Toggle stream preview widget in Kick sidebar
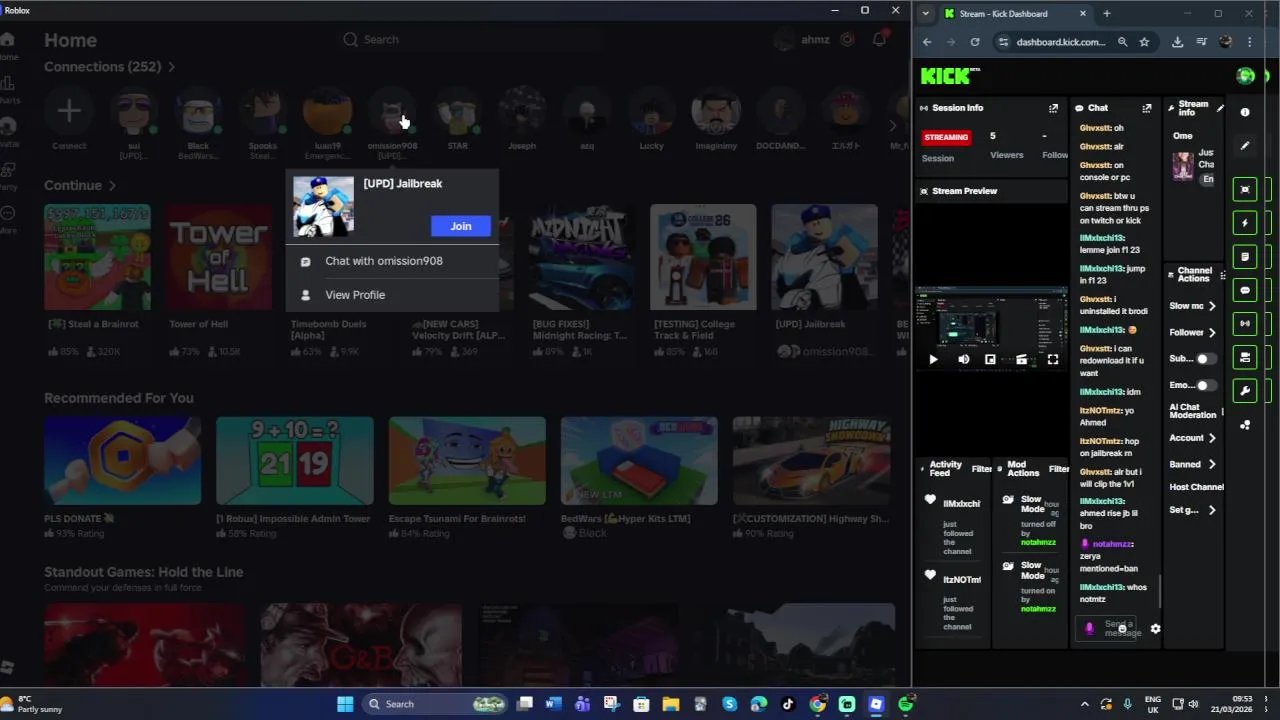This screenshot has width=1280, height=720. pos(1245,189)
